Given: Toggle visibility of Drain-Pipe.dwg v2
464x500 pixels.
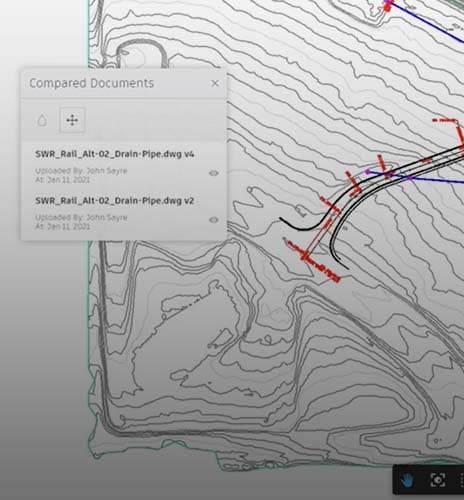Looking at the screenshot, I should click(x=214, y=220).
